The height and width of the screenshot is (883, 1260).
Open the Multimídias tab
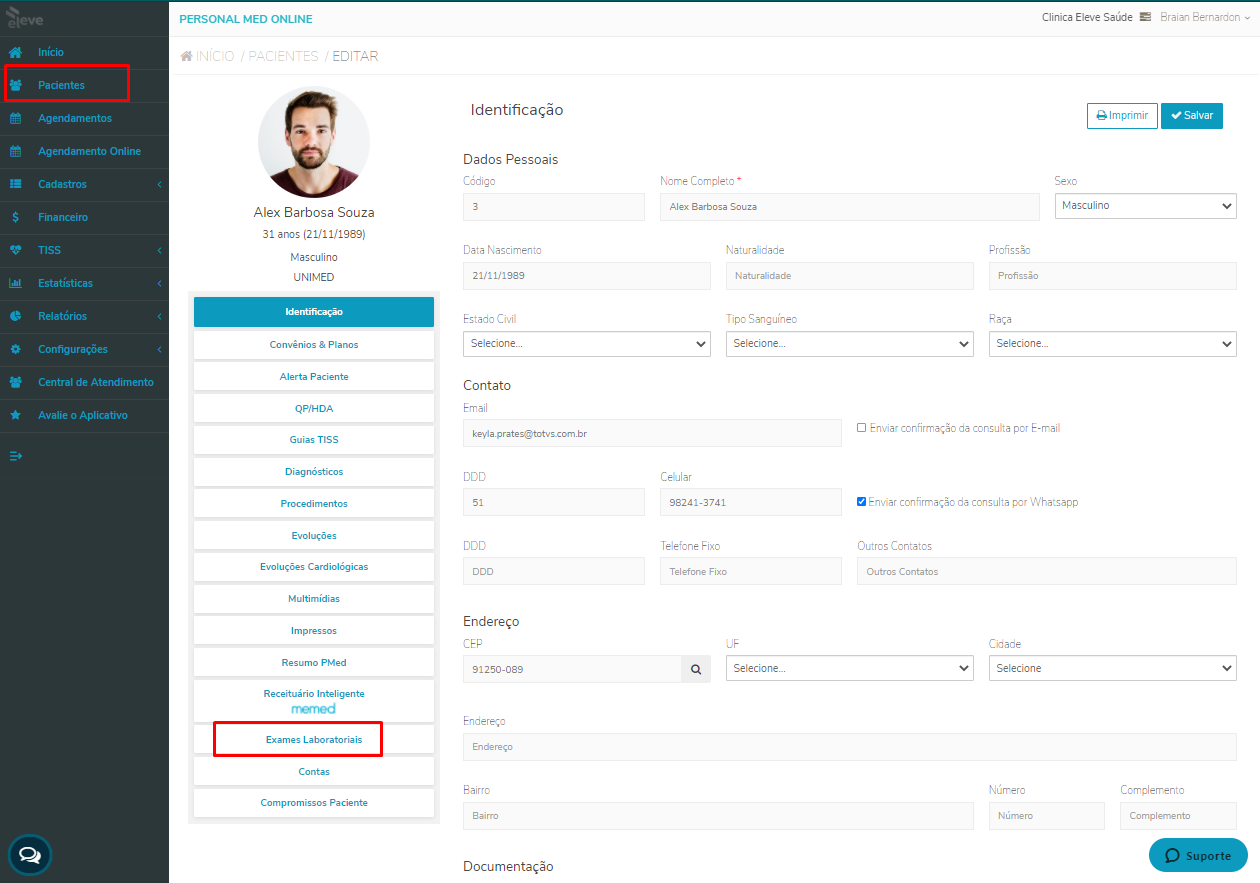click(x=314, y=599)
